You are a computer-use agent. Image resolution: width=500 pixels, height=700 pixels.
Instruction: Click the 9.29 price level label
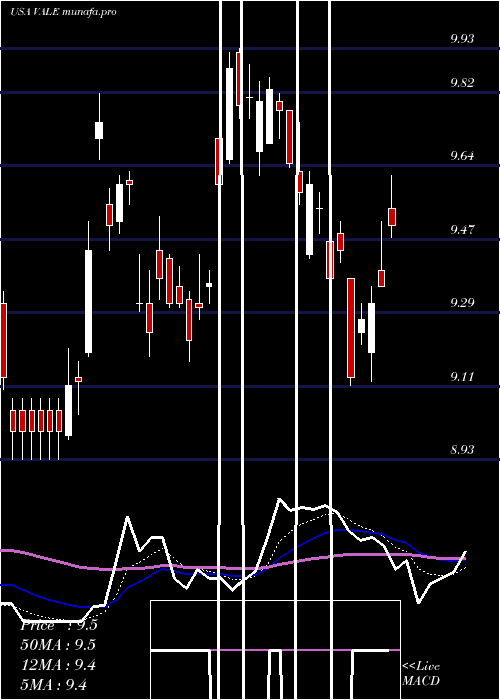point(462,303)
